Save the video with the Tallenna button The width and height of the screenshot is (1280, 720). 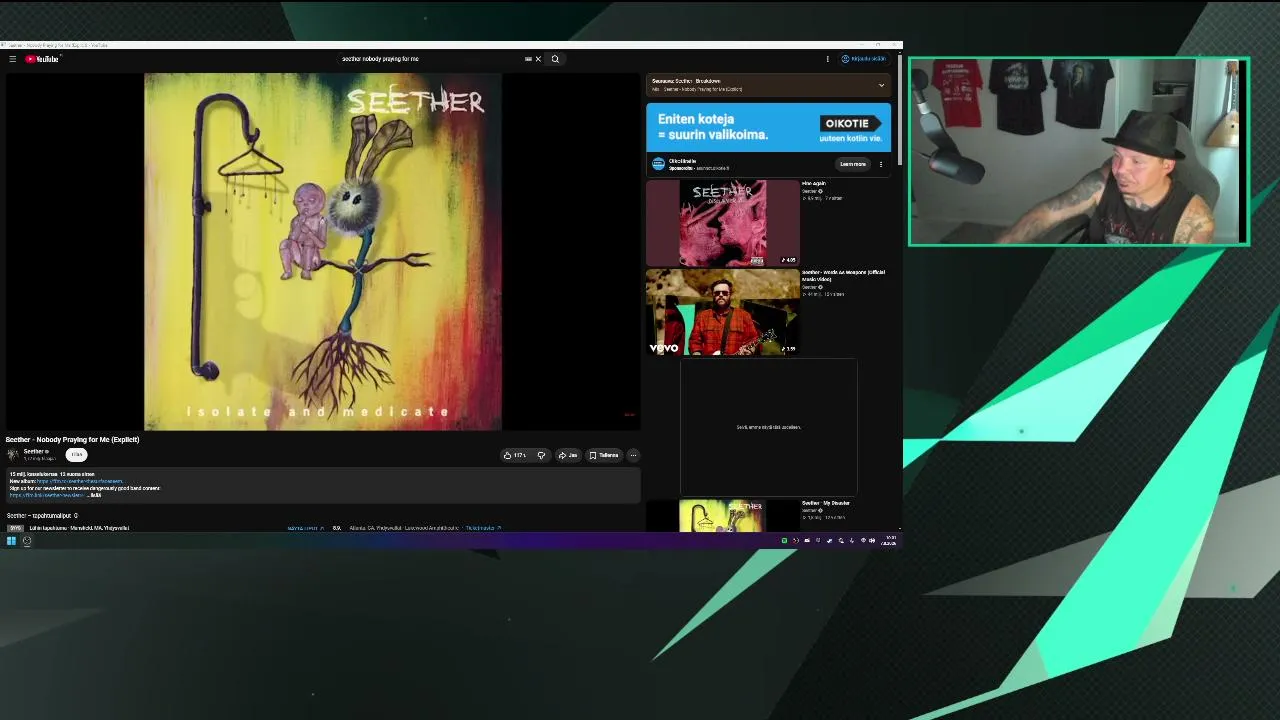point(604,455)
